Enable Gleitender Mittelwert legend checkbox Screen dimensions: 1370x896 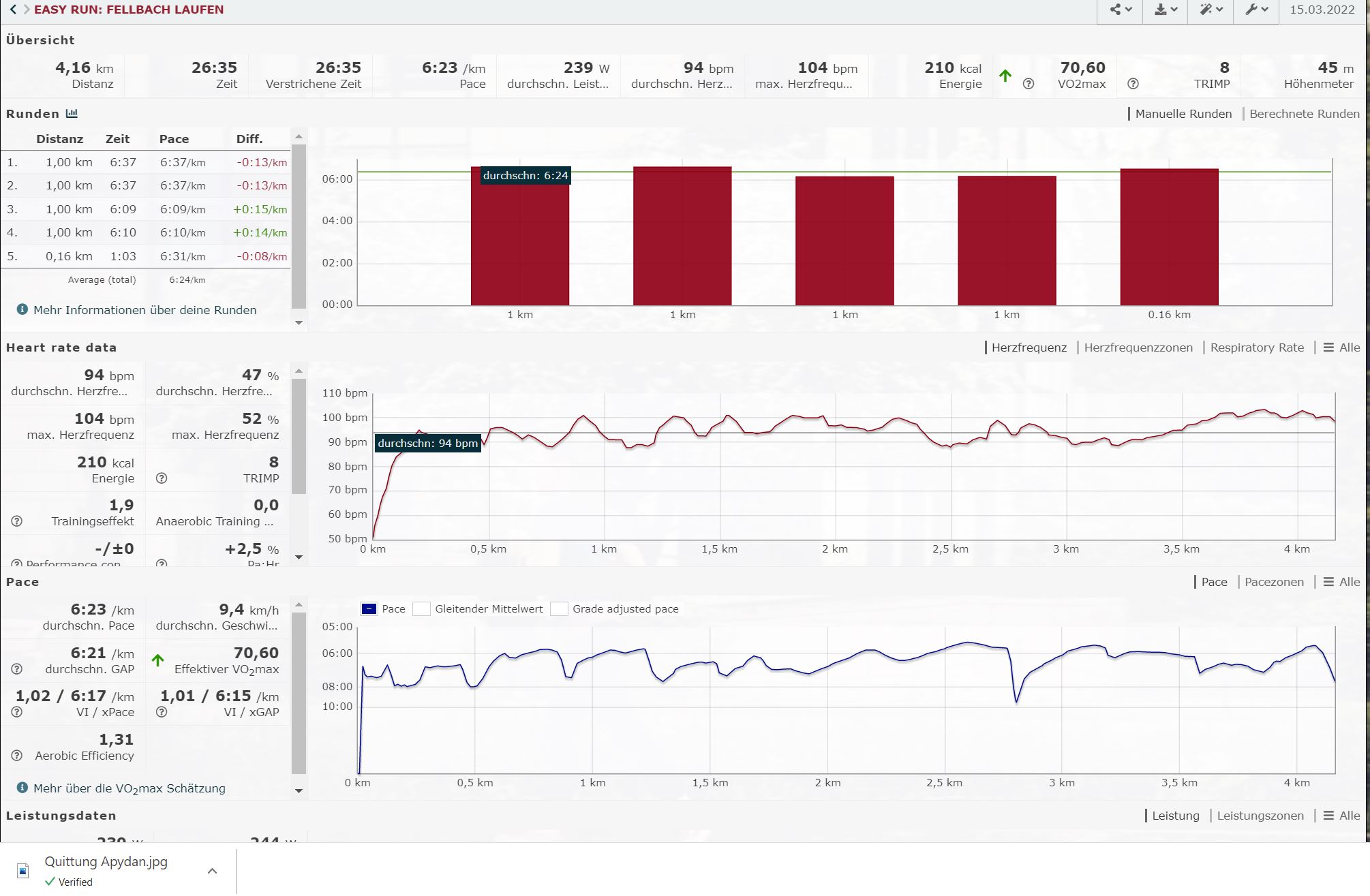pyautogui.click(x=422, y=609)
